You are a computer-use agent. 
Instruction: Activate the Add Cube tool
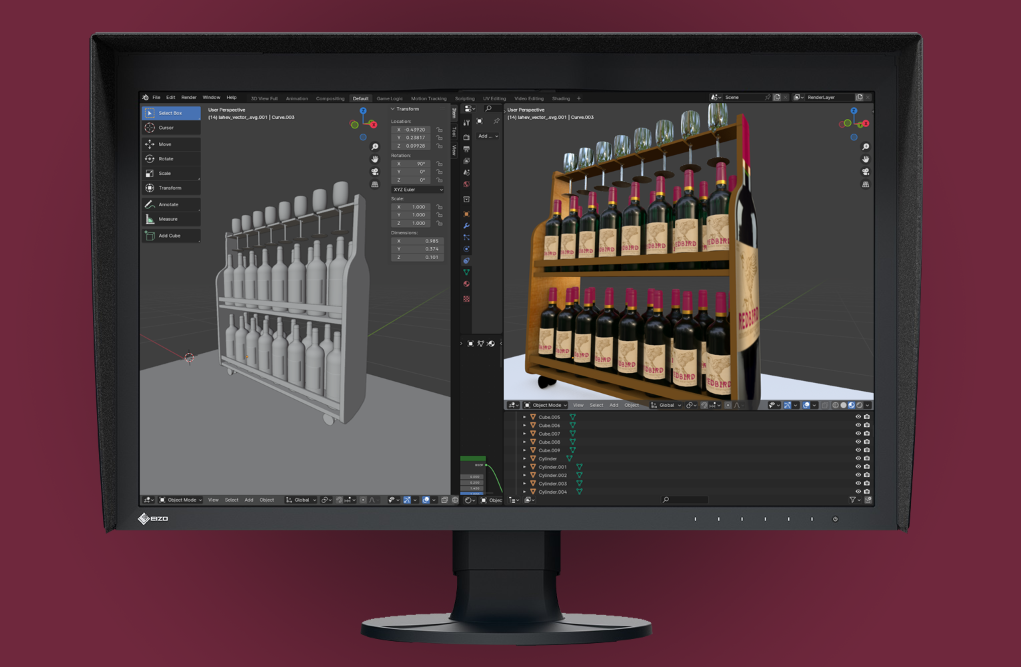click(171, 235)
